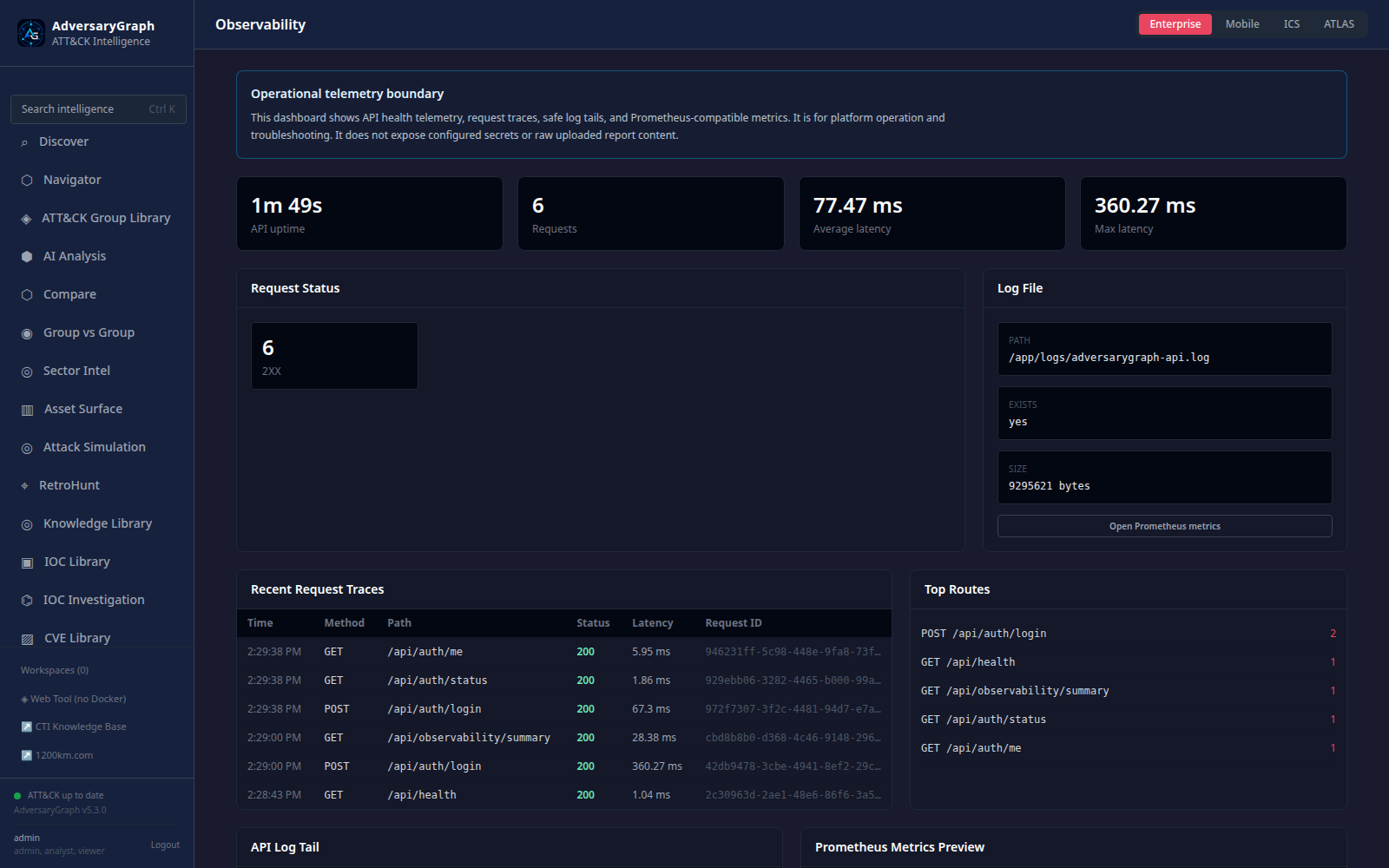Click the Max latency stat card
The width and height of the screenshot is (1389, 868).
pyautogui.click(x=1213, y=214)
